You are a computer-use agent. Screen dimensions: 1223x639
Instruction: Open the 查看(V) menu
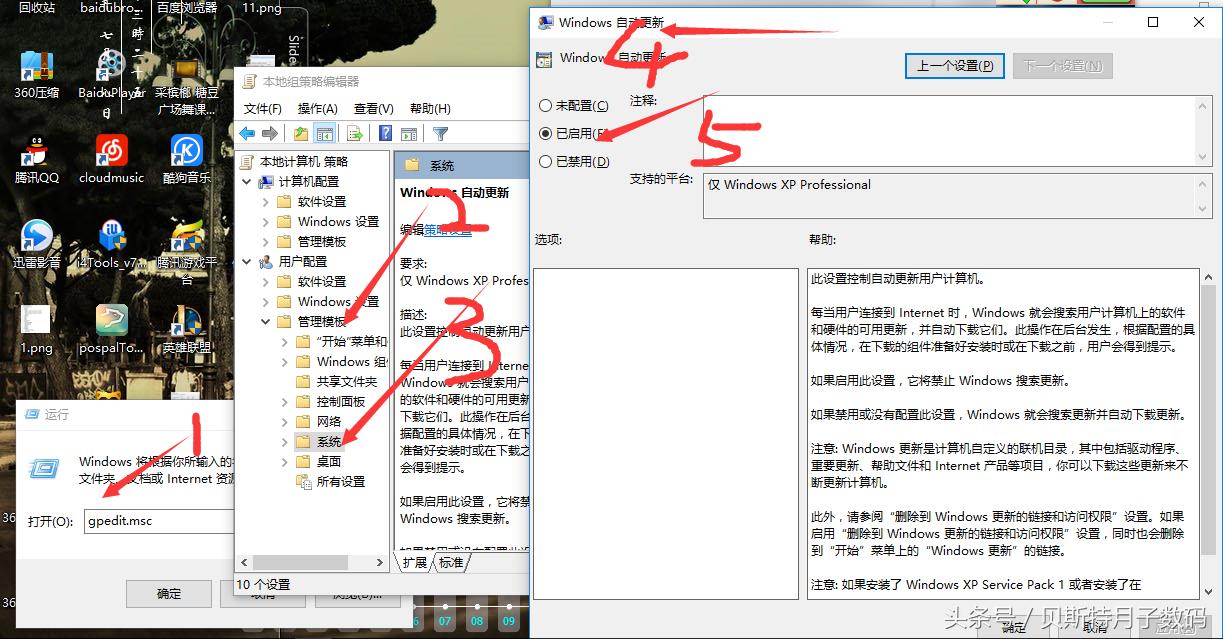(x=371, y=107)
